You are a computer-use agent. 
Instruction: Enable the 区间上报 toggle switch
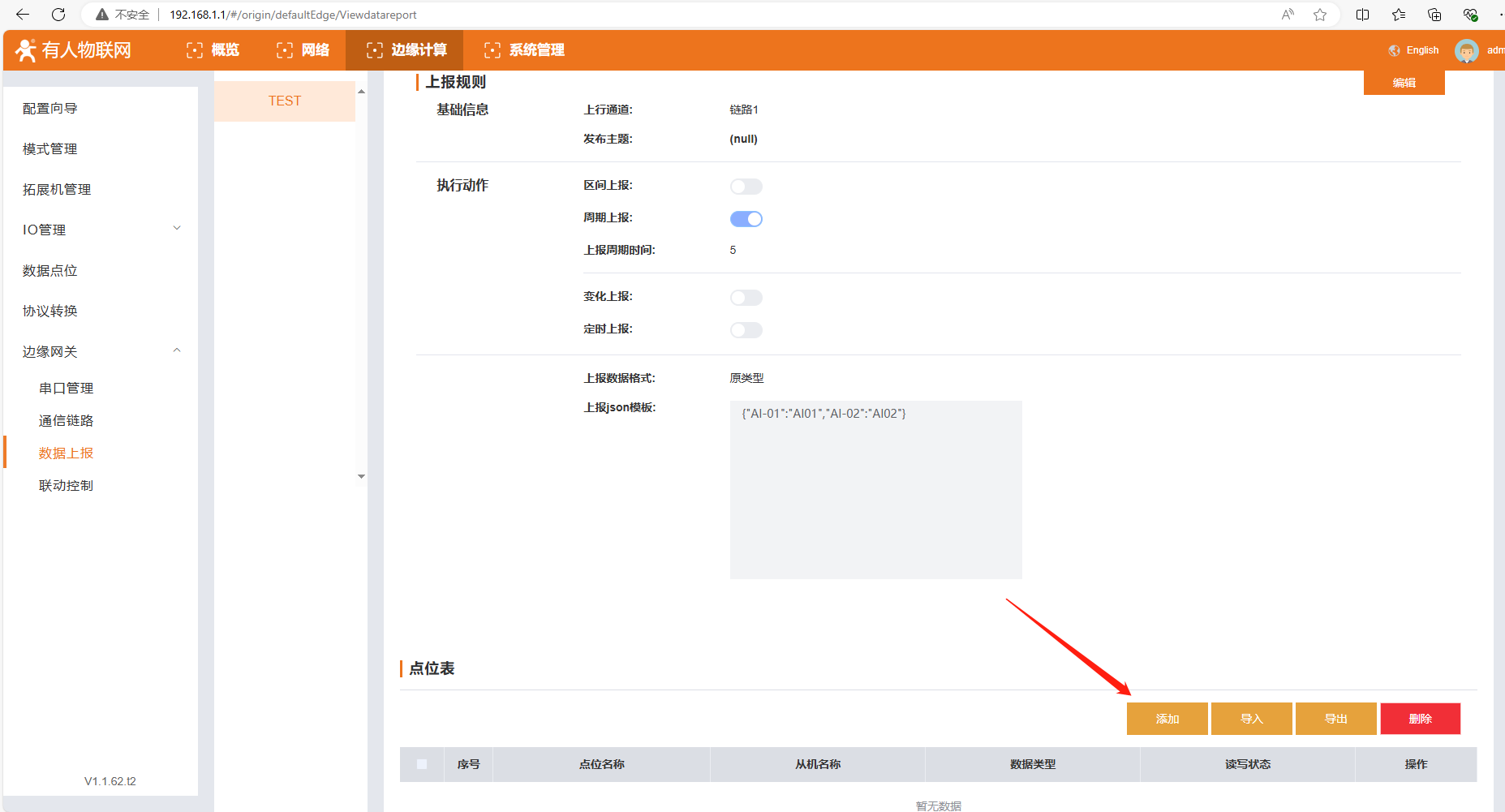[x=746, y=187]
